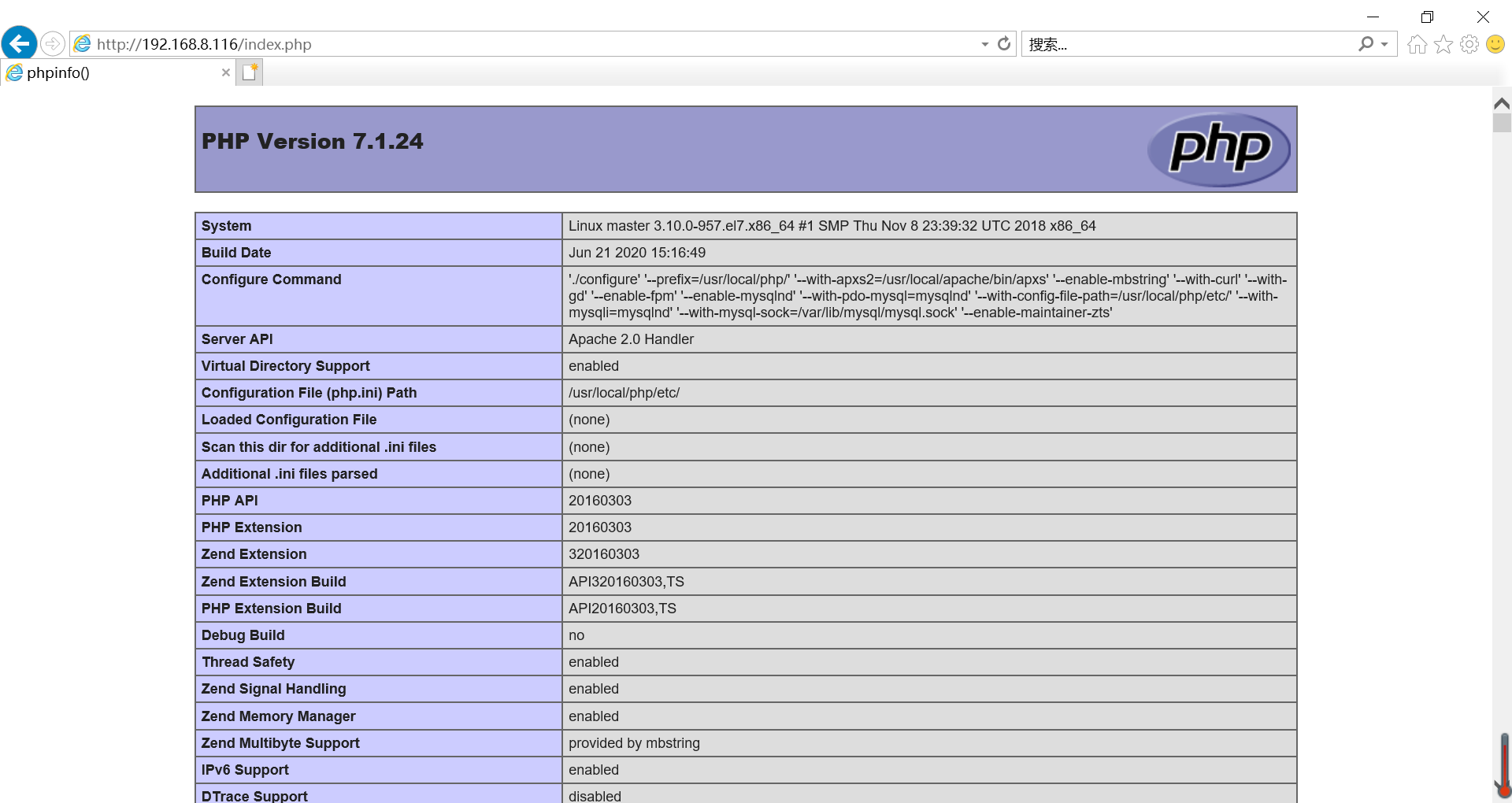1512x803 pixels.
Task: Refresh the page with the reload icon
Action: click(x=1004, y=44)
